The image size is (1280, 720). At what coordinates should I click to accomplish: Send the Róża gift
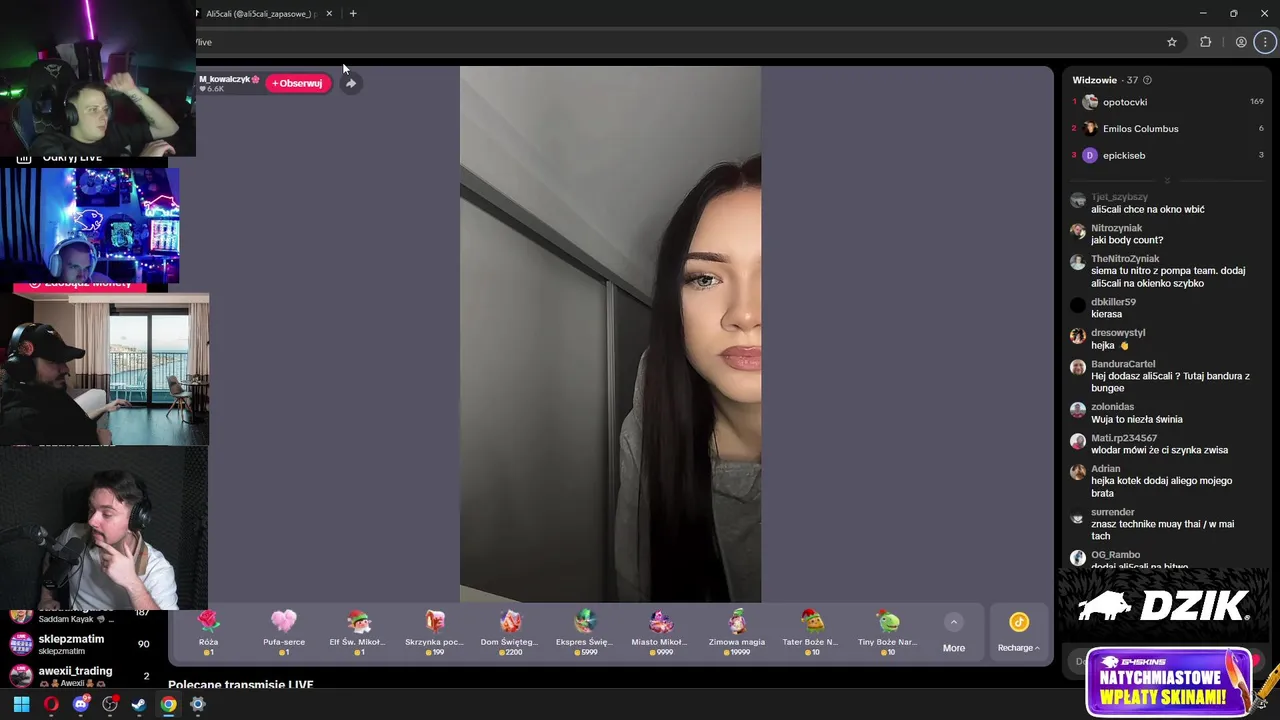tap(208, 632)
